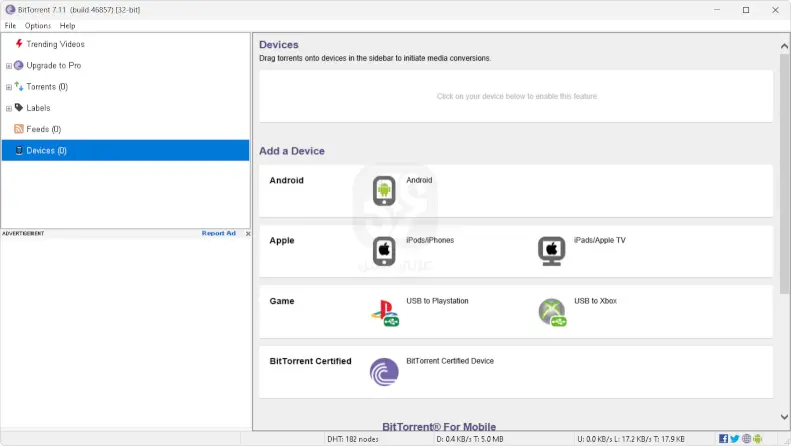
Task: Open the File menu
Action: [x=10, y=25]
